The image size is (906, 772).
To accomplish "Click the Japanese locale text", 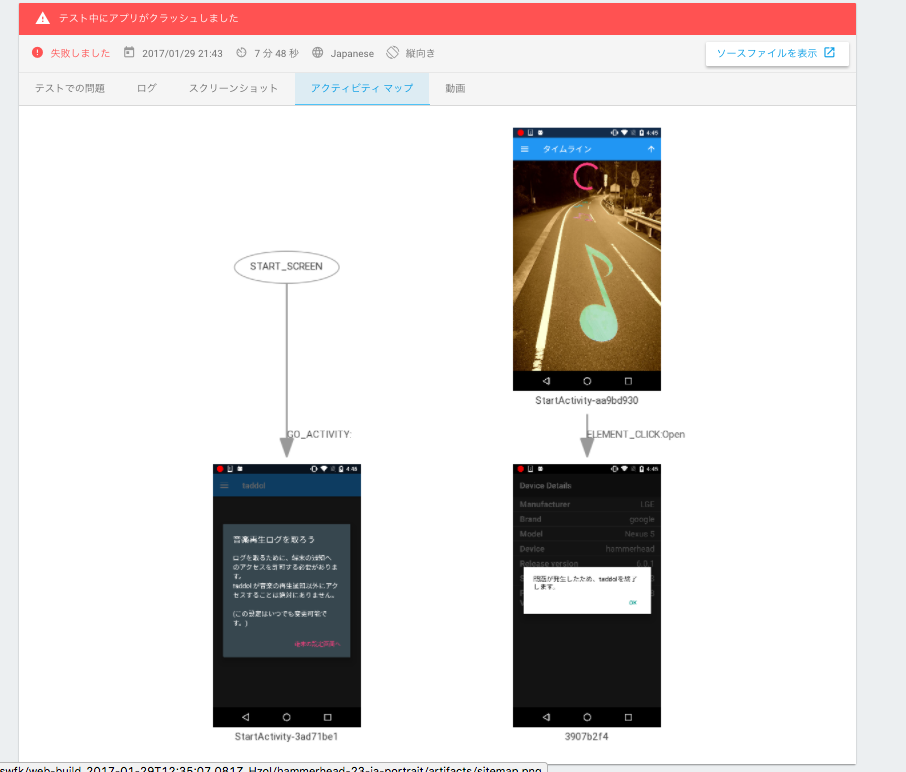I will [x=352, y=54].
